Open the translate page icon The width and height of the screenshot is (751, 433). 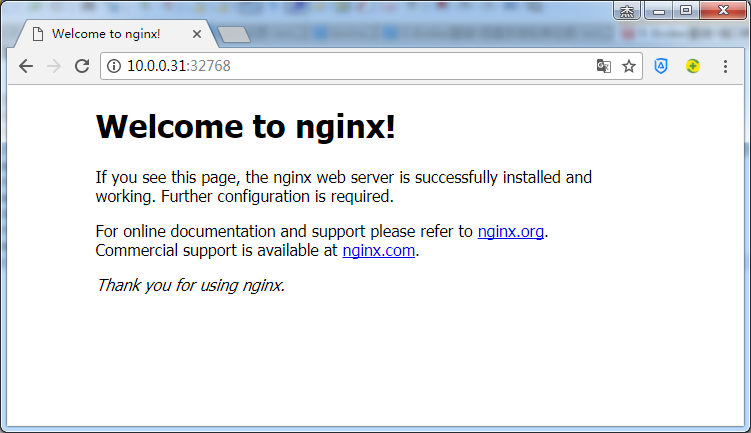click(x=603, y=66)
